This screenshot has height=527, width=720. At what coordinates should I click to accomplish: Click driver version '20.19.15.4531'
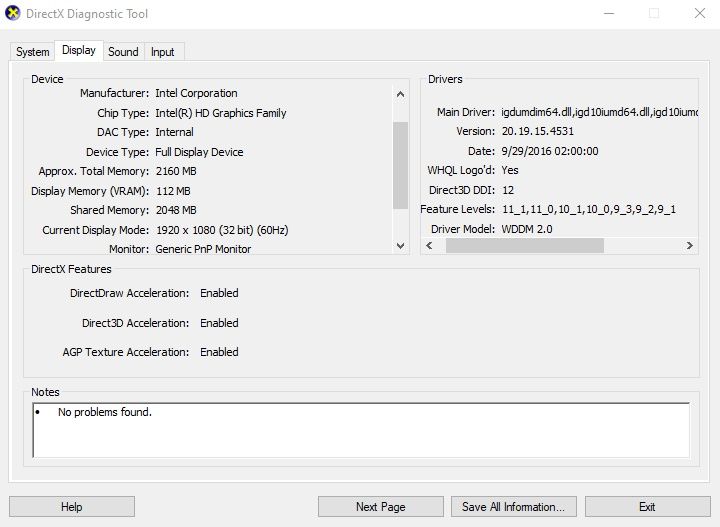pyautogui.click(x=538, y=131)
